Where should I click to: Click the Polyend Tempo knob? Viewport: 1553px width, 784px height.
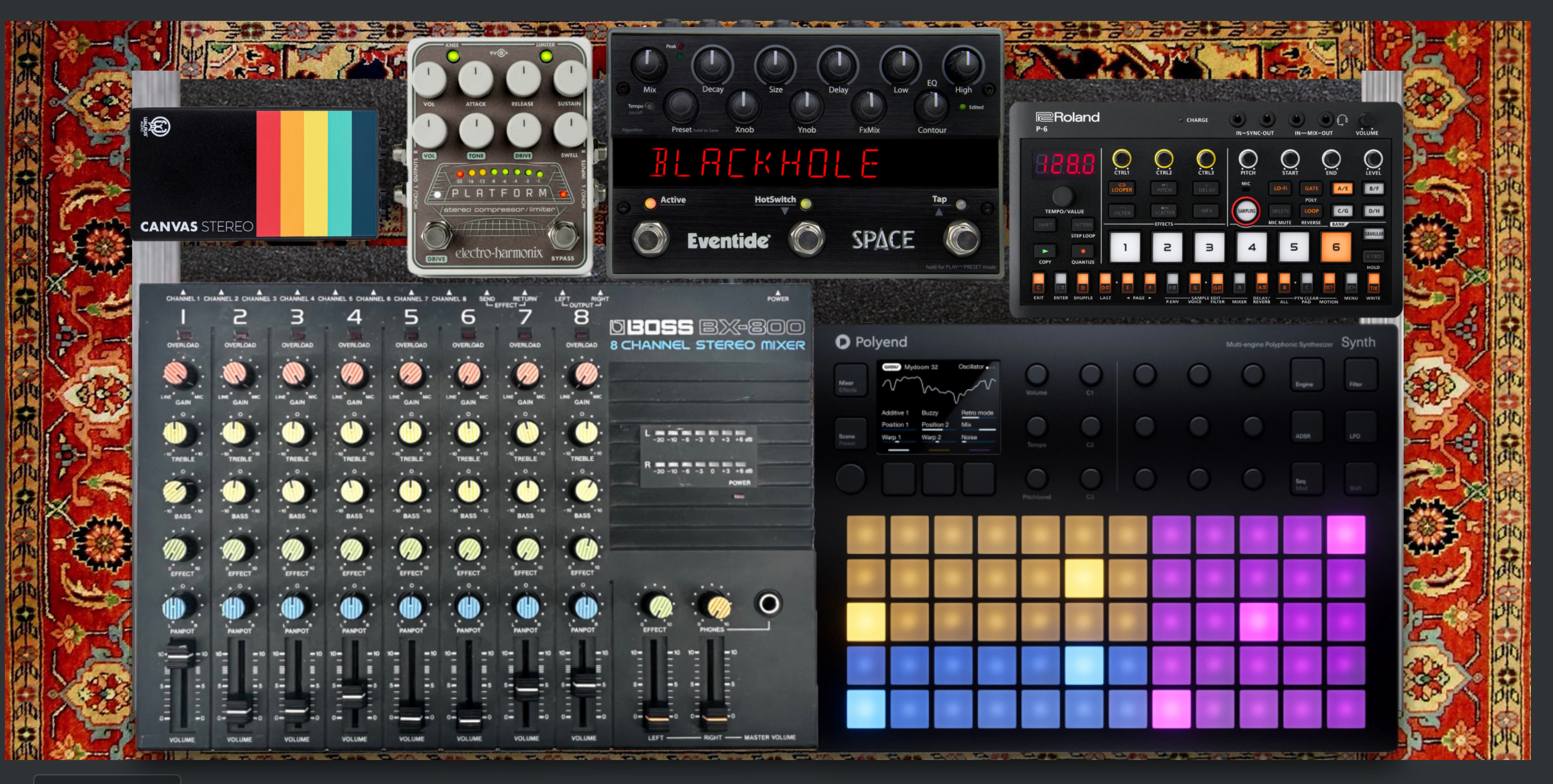coord(1037,426)
